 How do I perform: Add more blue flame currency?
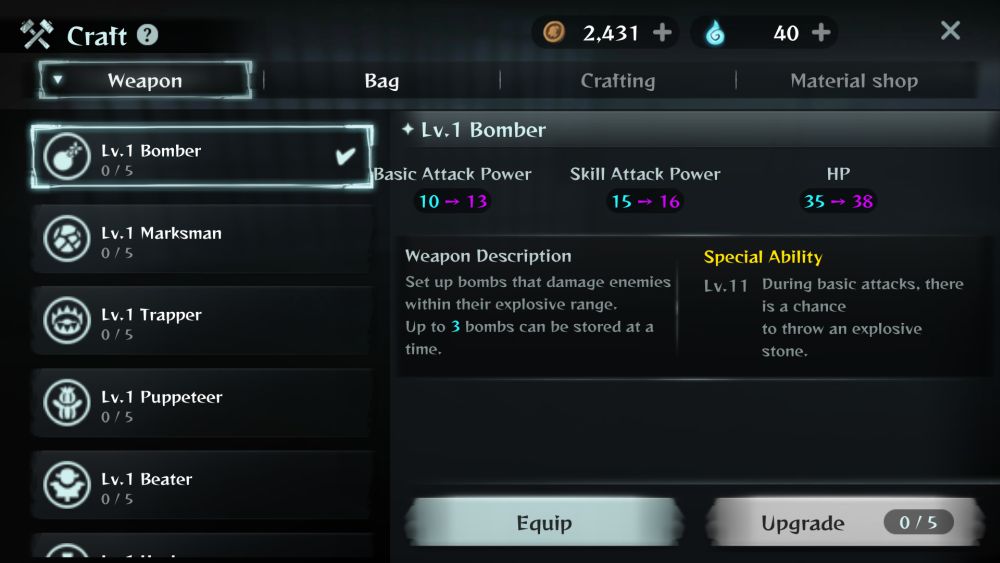tap(821, 32)
